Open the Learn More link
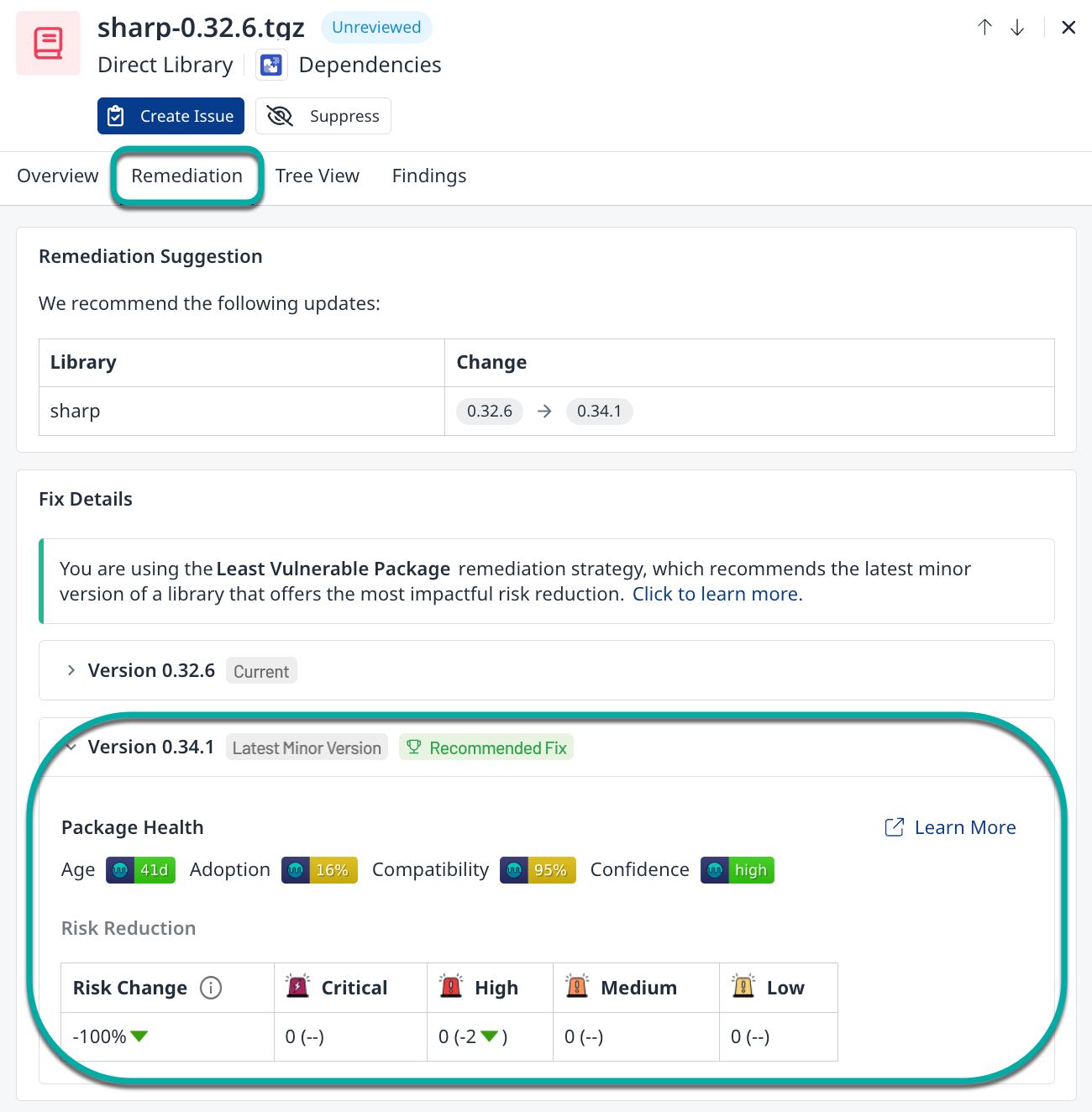Screen dimensions: 1092x1112 tap(951, 827)
